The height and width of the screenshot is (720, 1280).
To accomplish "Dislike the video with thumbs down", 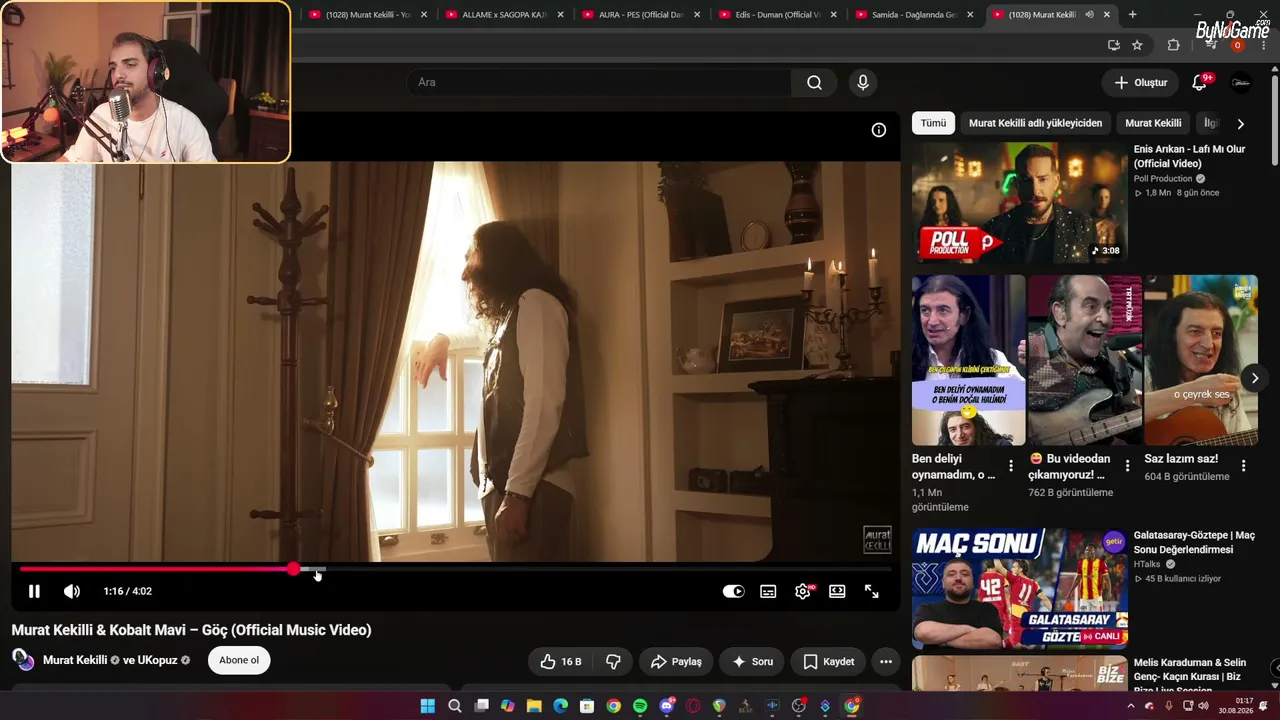I will 613,661.
